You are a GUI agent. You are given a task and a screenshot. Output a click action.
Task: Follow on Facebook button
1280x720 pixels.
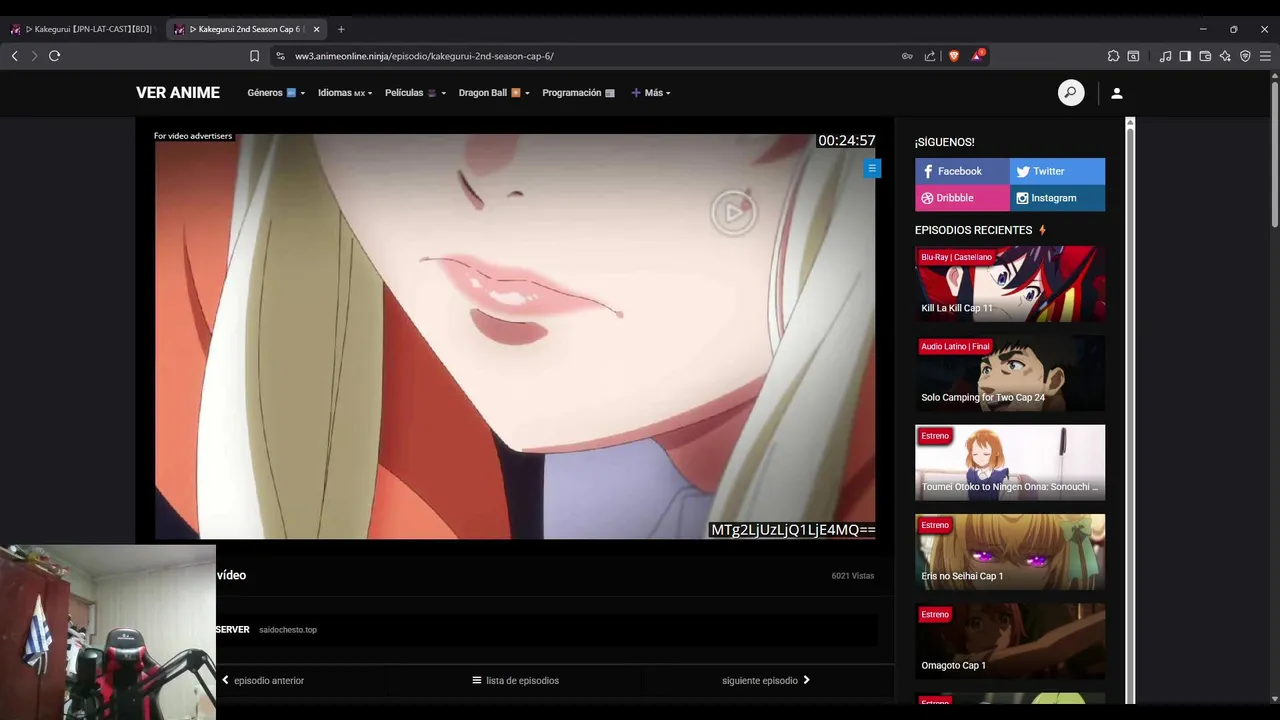coord(962,171)
